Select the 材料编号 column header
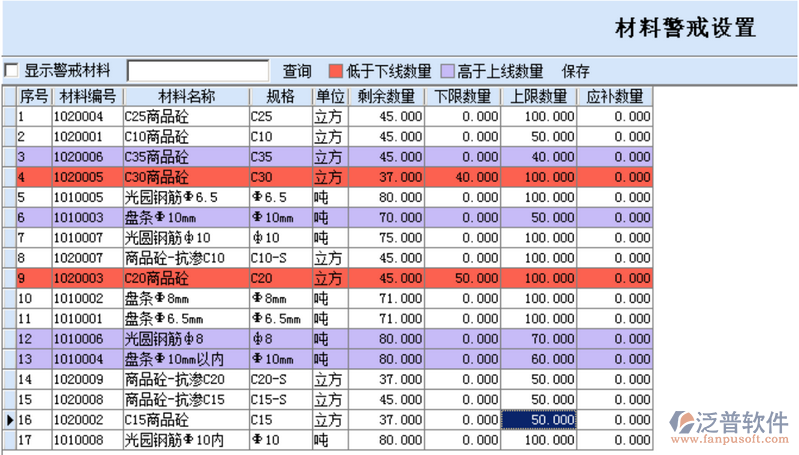 point(88,96)
